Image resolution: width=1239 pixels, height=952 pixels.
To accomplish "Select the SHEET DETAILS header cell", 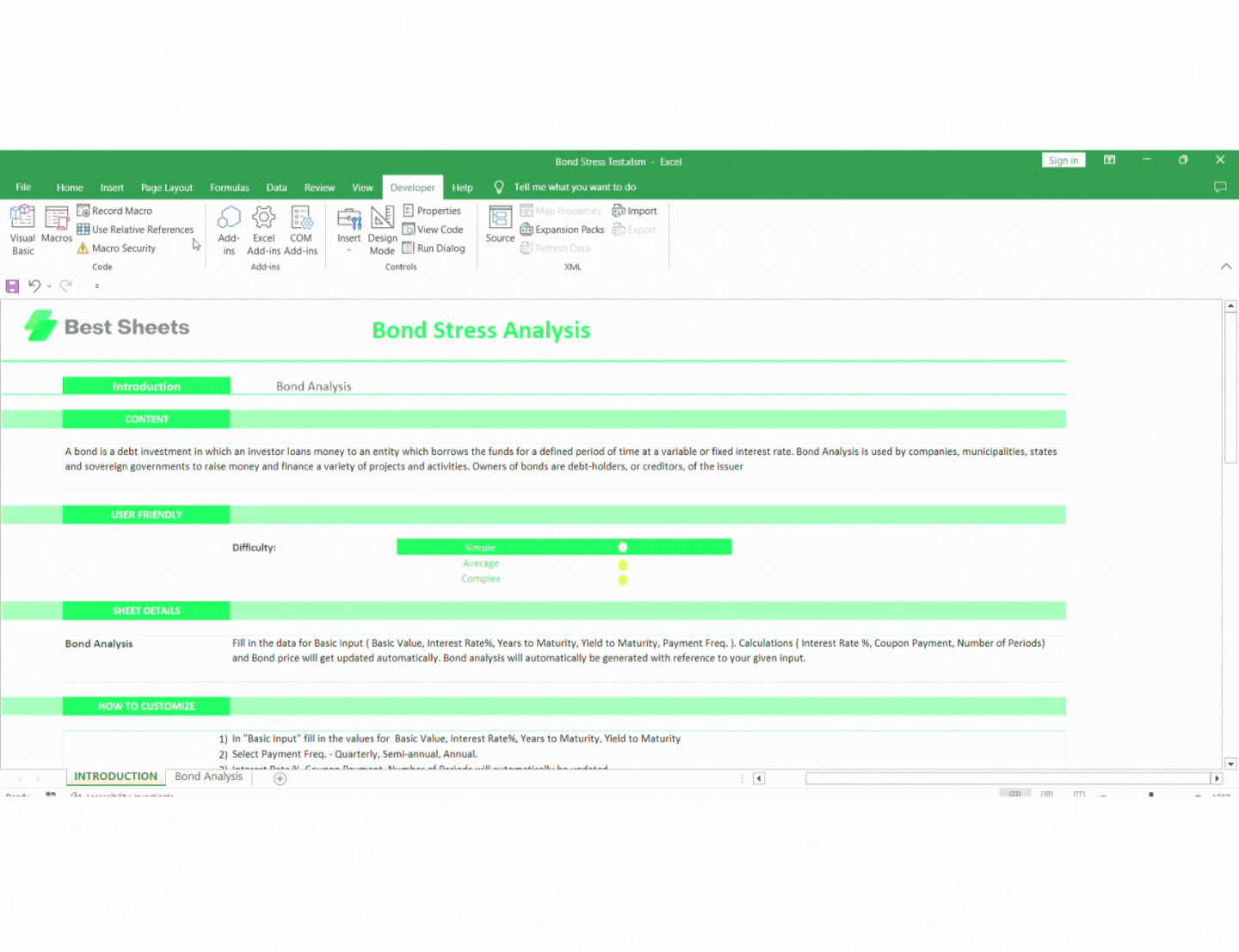I will point(146,611).
